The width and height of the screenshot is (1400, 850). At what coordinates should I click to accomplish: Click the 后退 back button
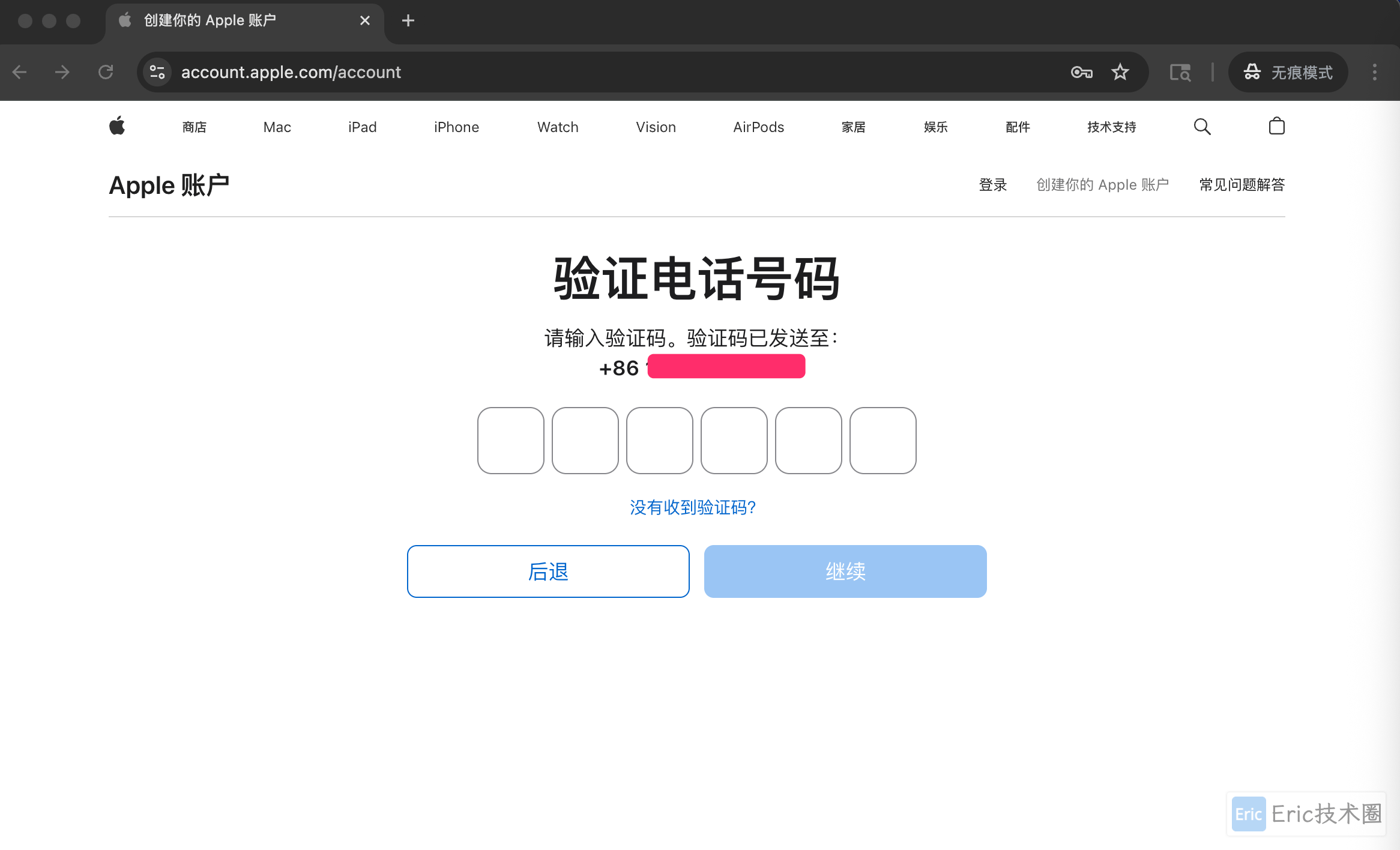[x=548, y=571]
